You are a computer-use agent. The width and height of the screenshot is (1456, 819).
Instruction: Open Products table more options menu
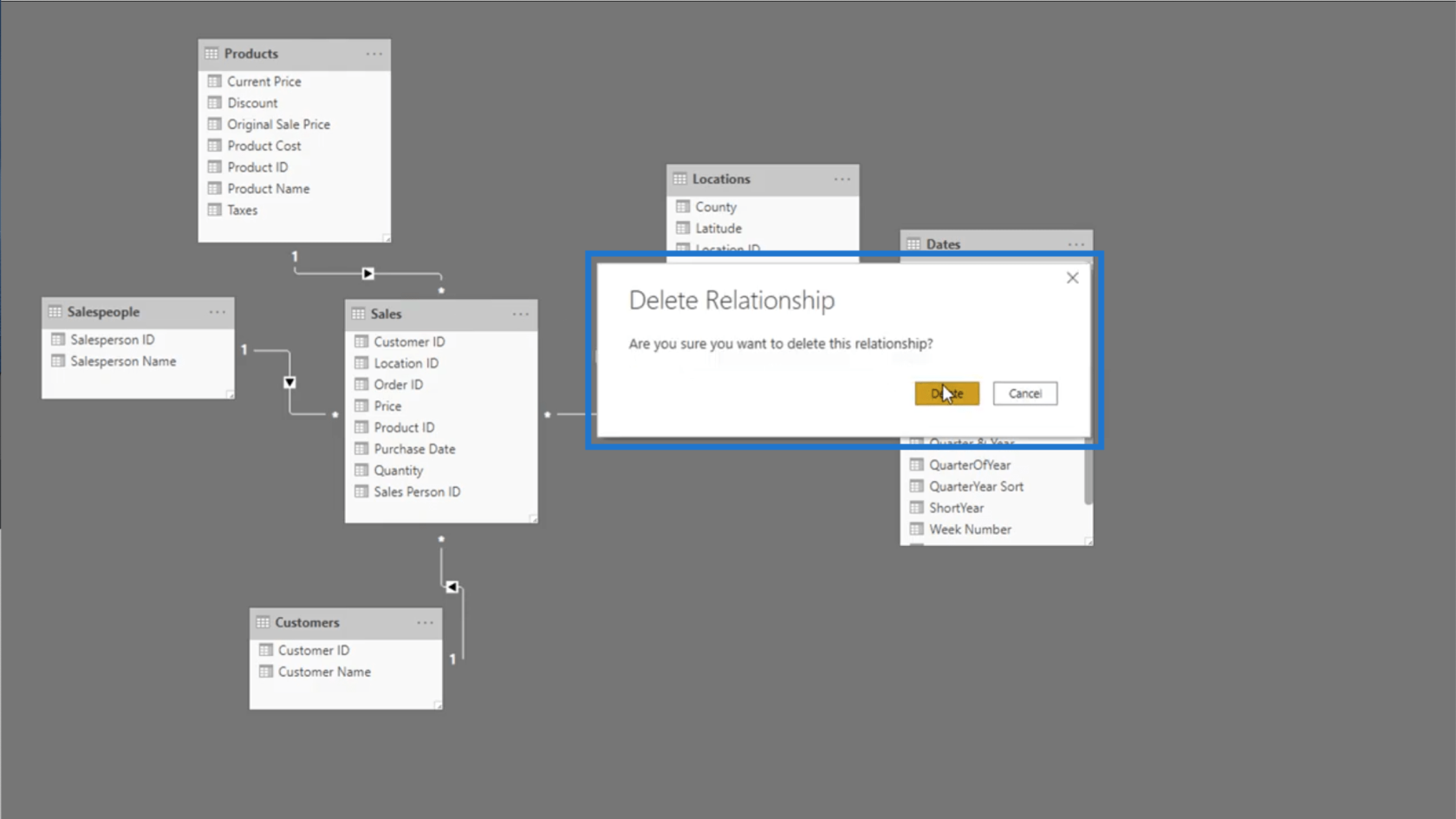[x=374, y=54]
